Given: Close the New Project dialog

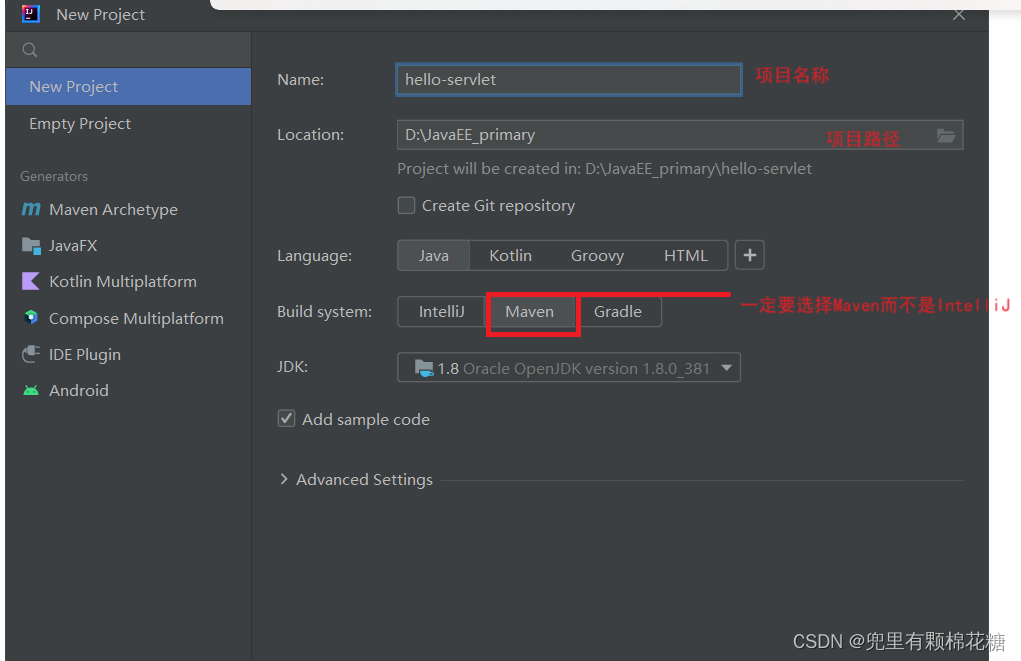Looking at the screenshot, I should point(958,15).
